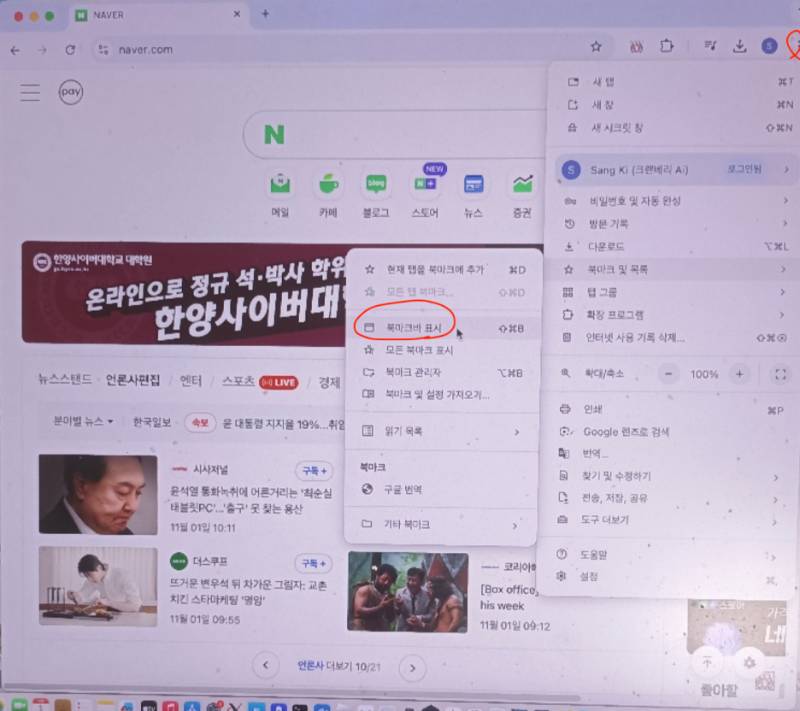The width and height of the screenshot is (800, 711).
Task: Open the Naver Blog (블로그) icon
Action: pyautogui.click(x=376, y=186)
